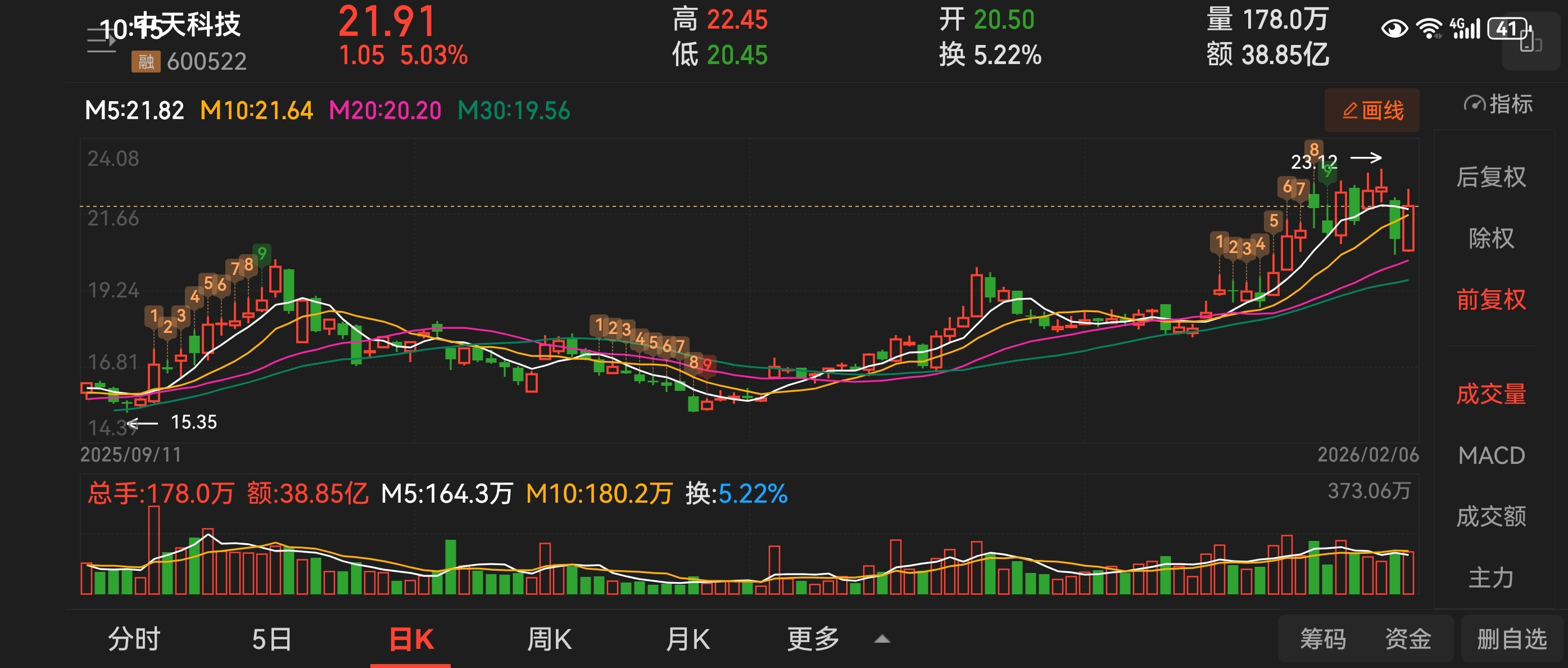This screenshot has width=1568, height=668.
Task: Tap the eye icon in status bar
Action: 1394,29
